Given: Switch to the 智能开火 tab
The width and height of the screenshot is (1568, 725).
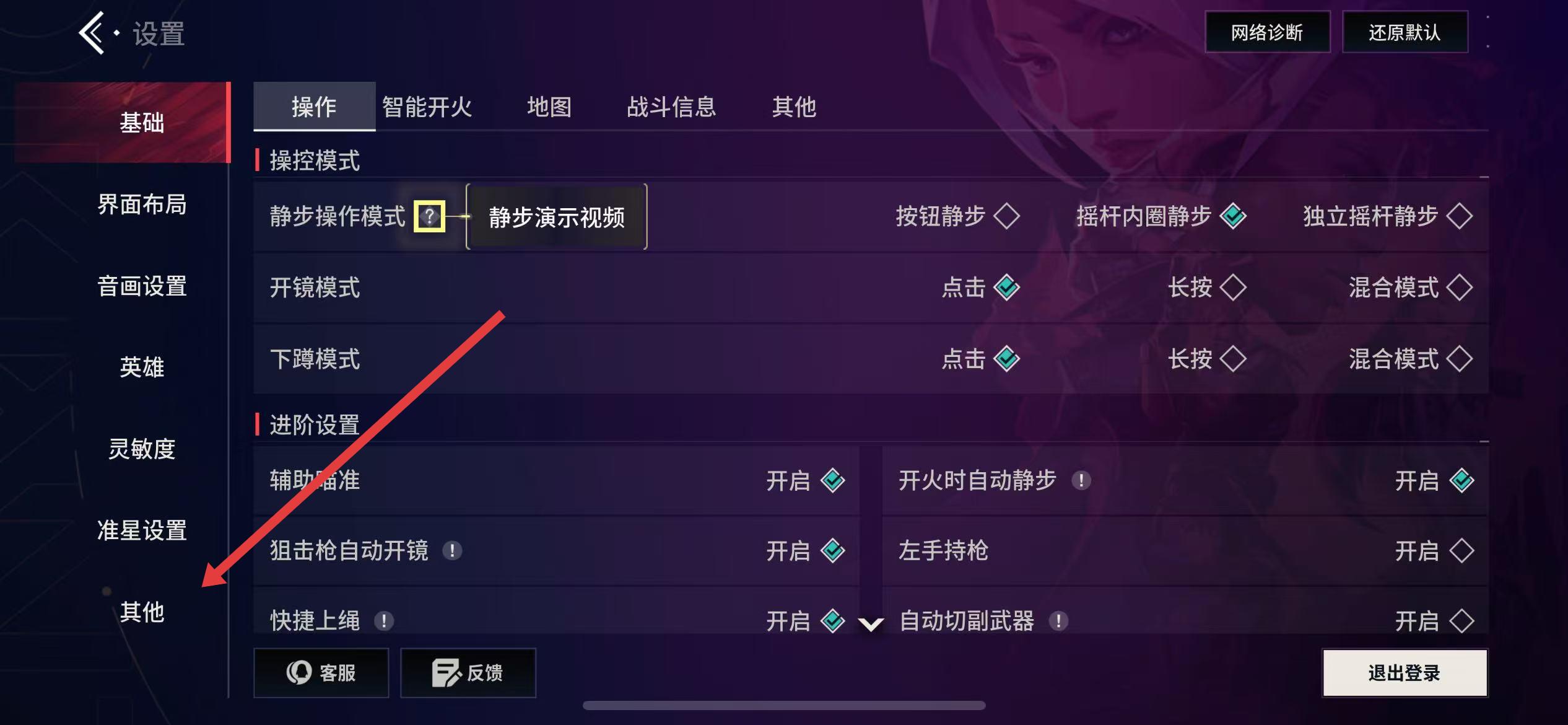Looking at the screenshot, I should pos(427,107).
